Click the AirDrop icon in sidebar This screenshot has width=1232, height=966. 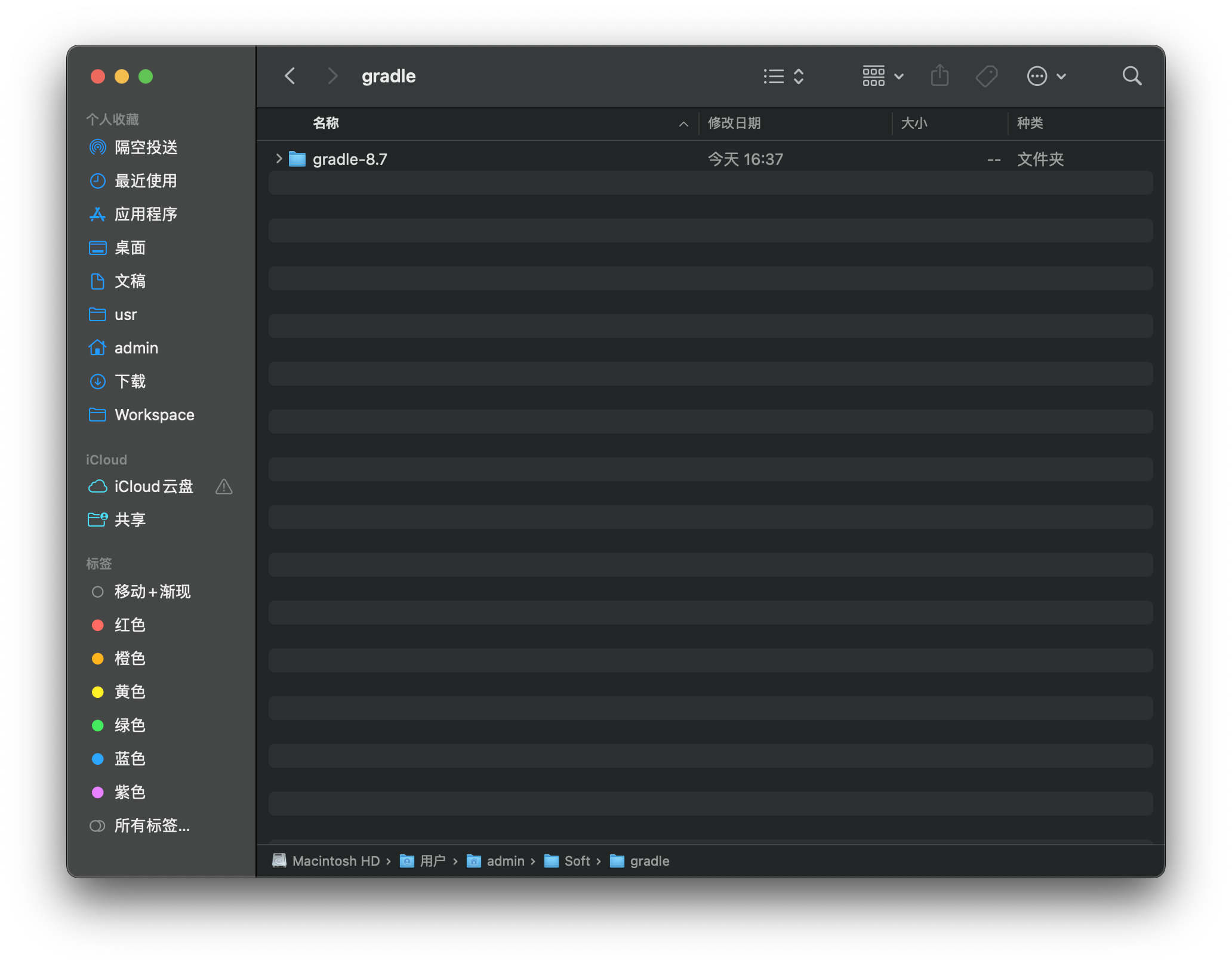coord(100,148)
